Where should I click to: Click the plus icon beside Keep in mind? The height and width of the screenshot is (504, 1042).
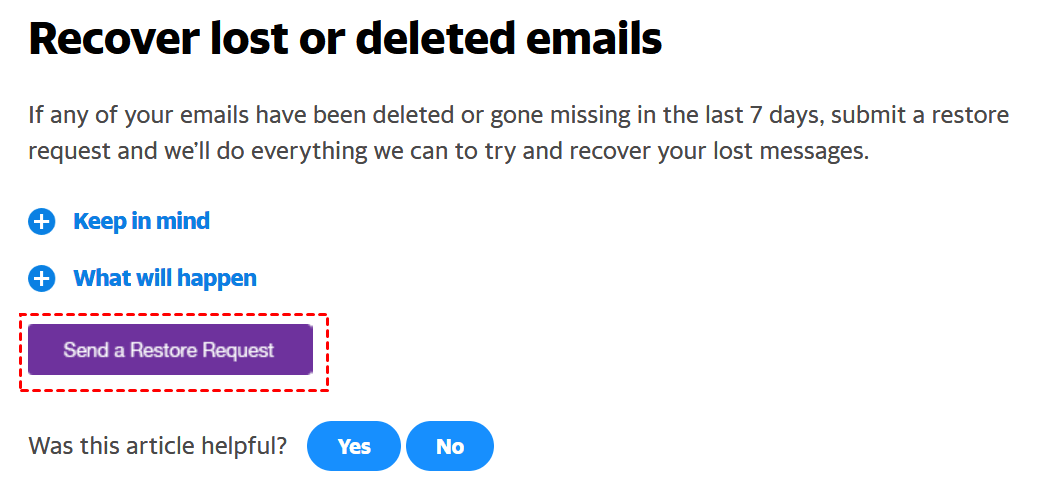tap(41, 222)
